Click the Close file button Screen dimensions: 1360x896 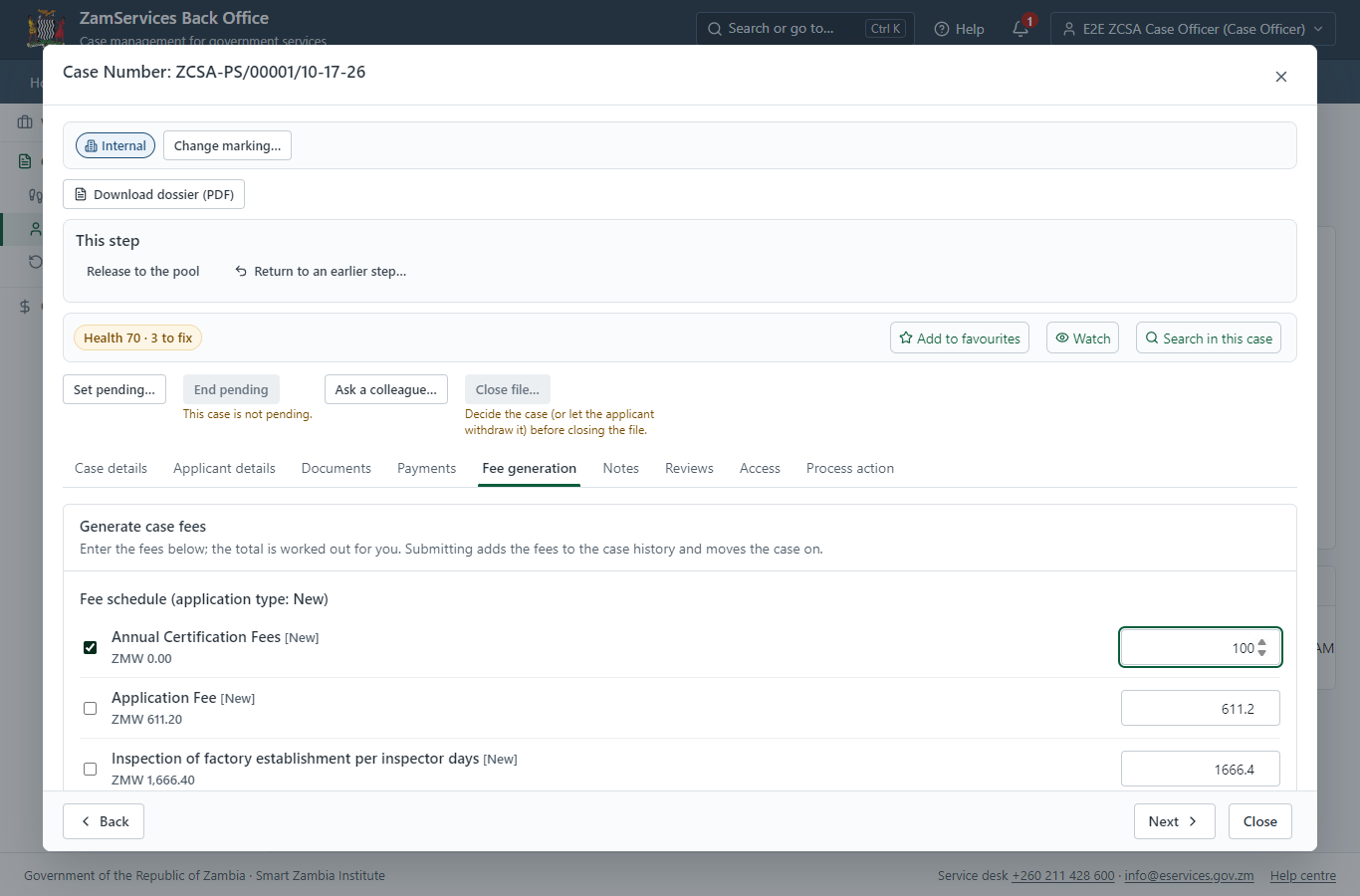(x=508, y=389)
